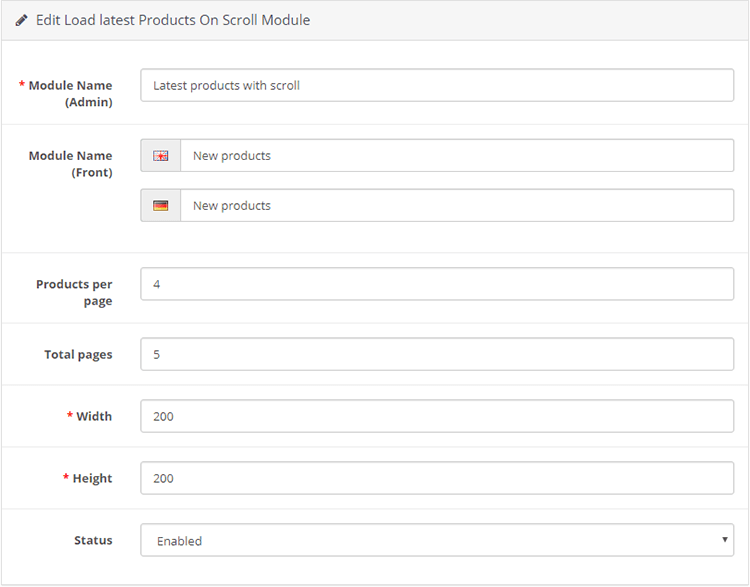The image size is (750, 587).
Task: Click the Total pages label
Action: coord(78,354)
